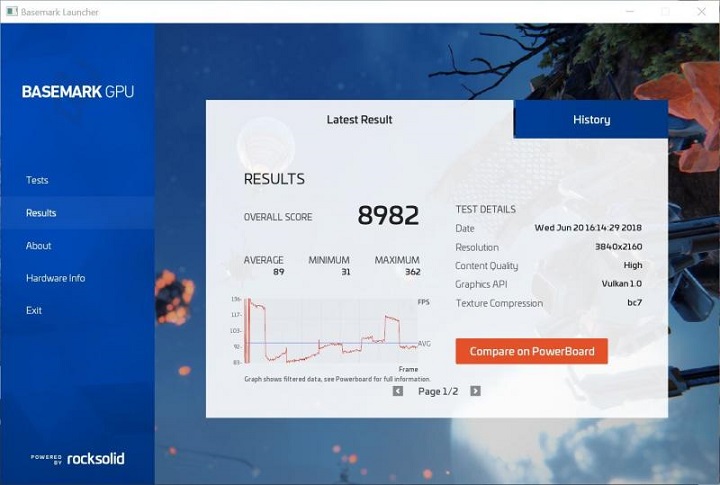This screenshot has width=720, height=485.
Task: Click Compare on PowerBoard button
Action: 532,351
